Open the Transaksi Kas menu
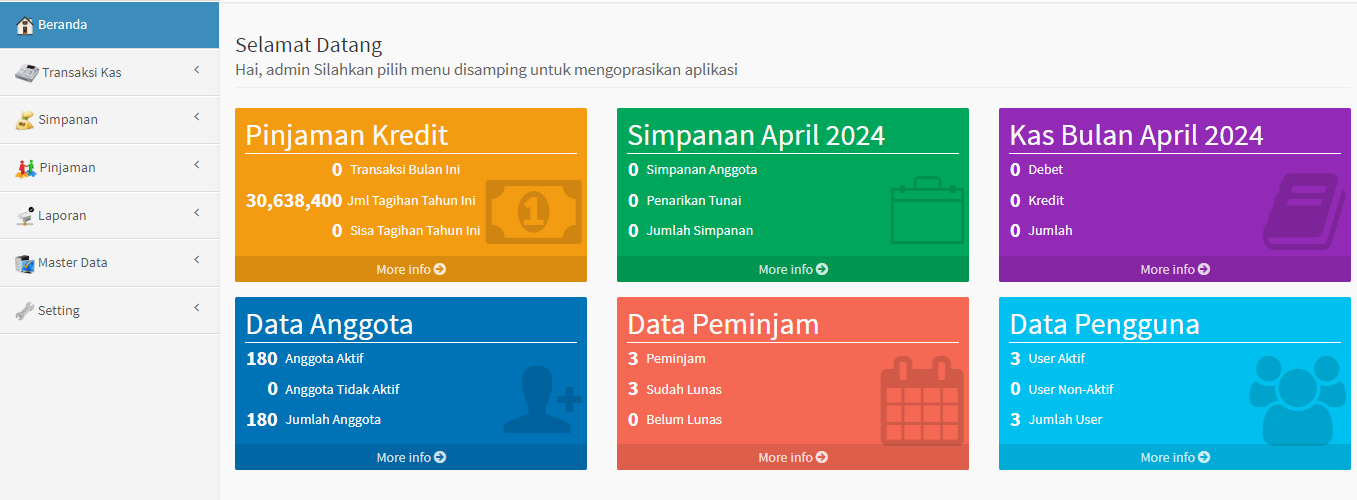1357x500 pixels. click(x=110, y=72)
